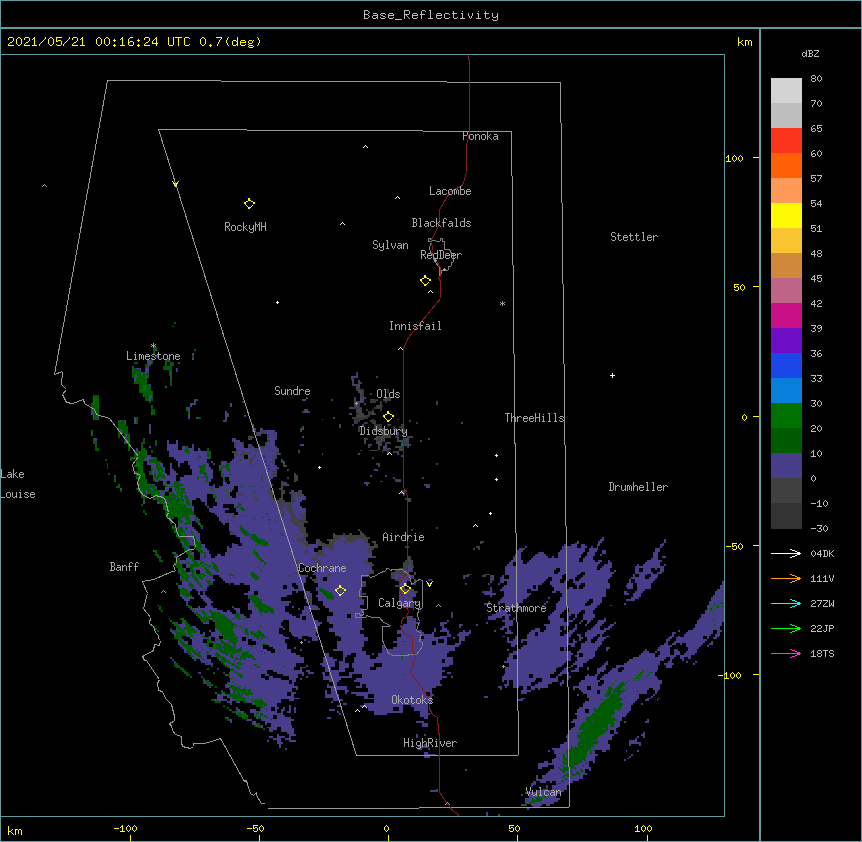Pick the violet 36-39 dBZ legend swatch

pos(786,341)
